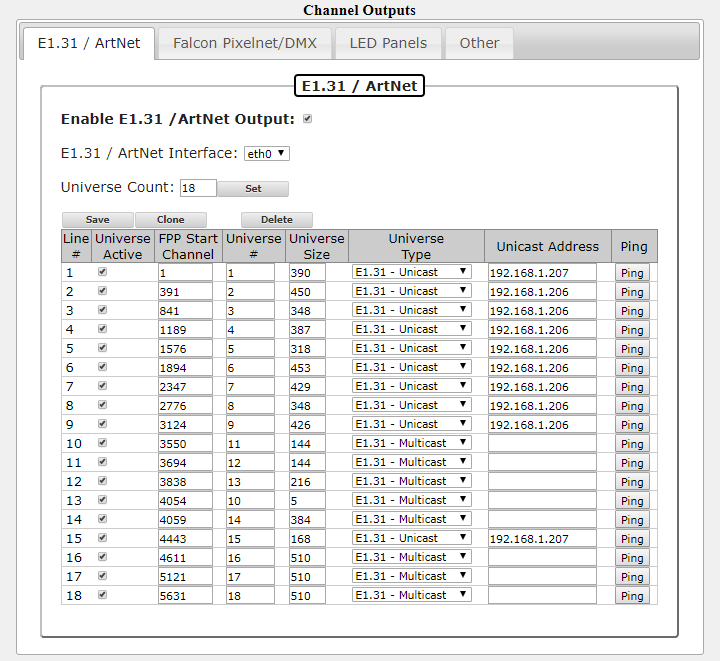Select the Other tab
Image resolution: width=720 pixels, height=661 pixels.
click(x=479, y=43)
